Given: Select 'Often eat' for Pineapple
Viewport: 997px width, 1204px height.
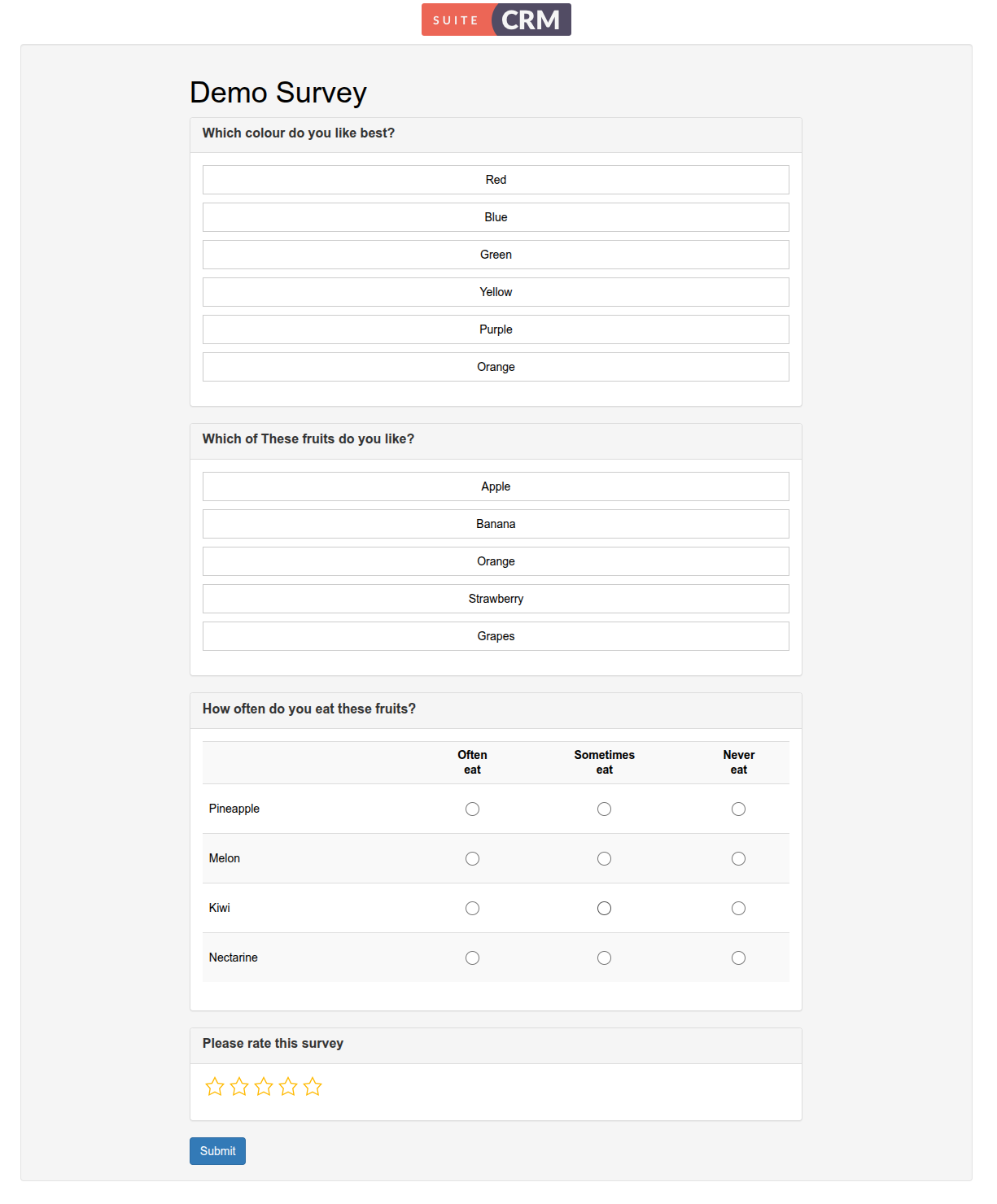Looking at the screenshot, I should point(472,809).
